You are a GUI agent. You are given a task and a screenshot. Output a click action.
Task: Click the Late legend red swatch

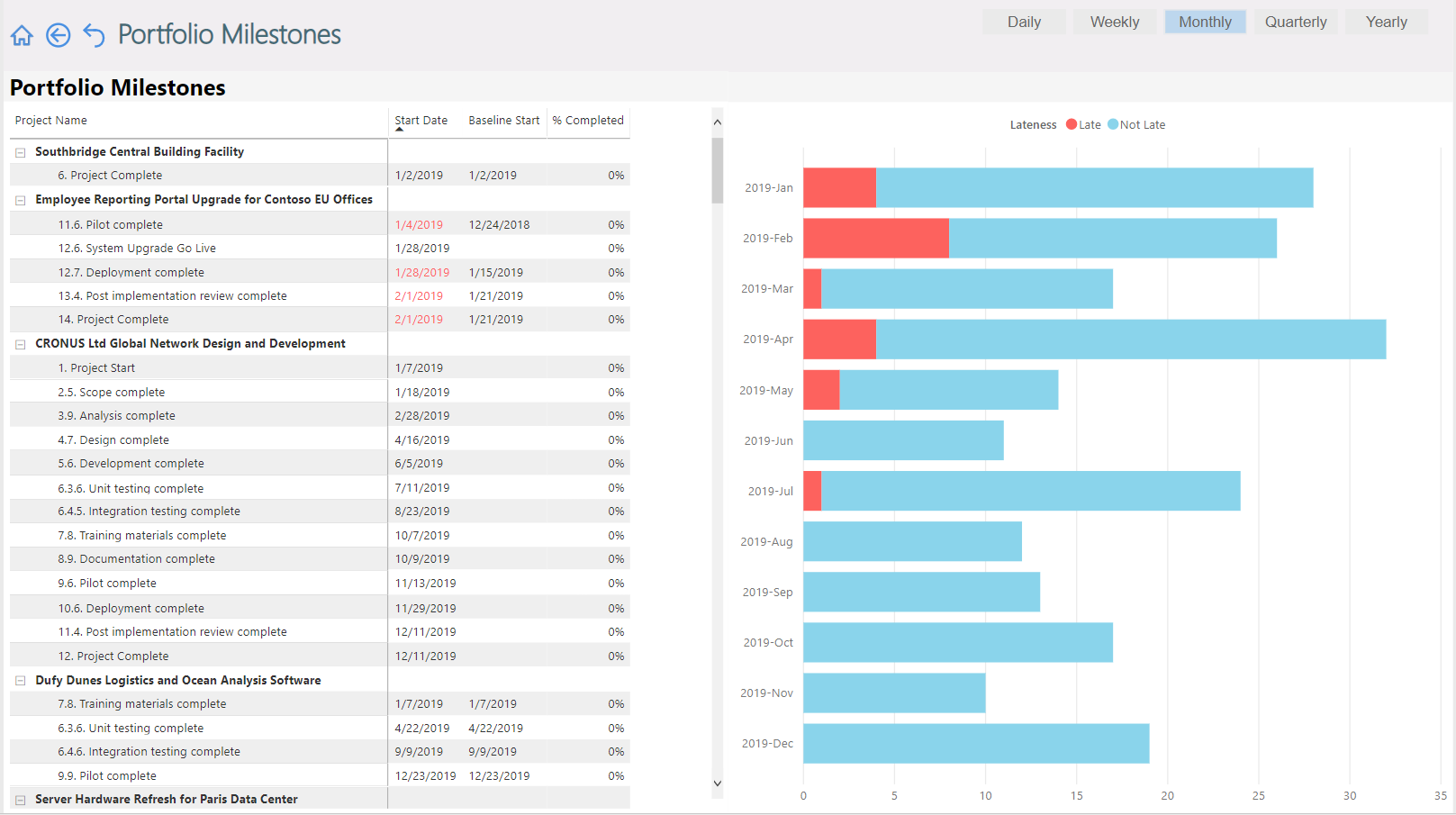tap(1072, 124)
